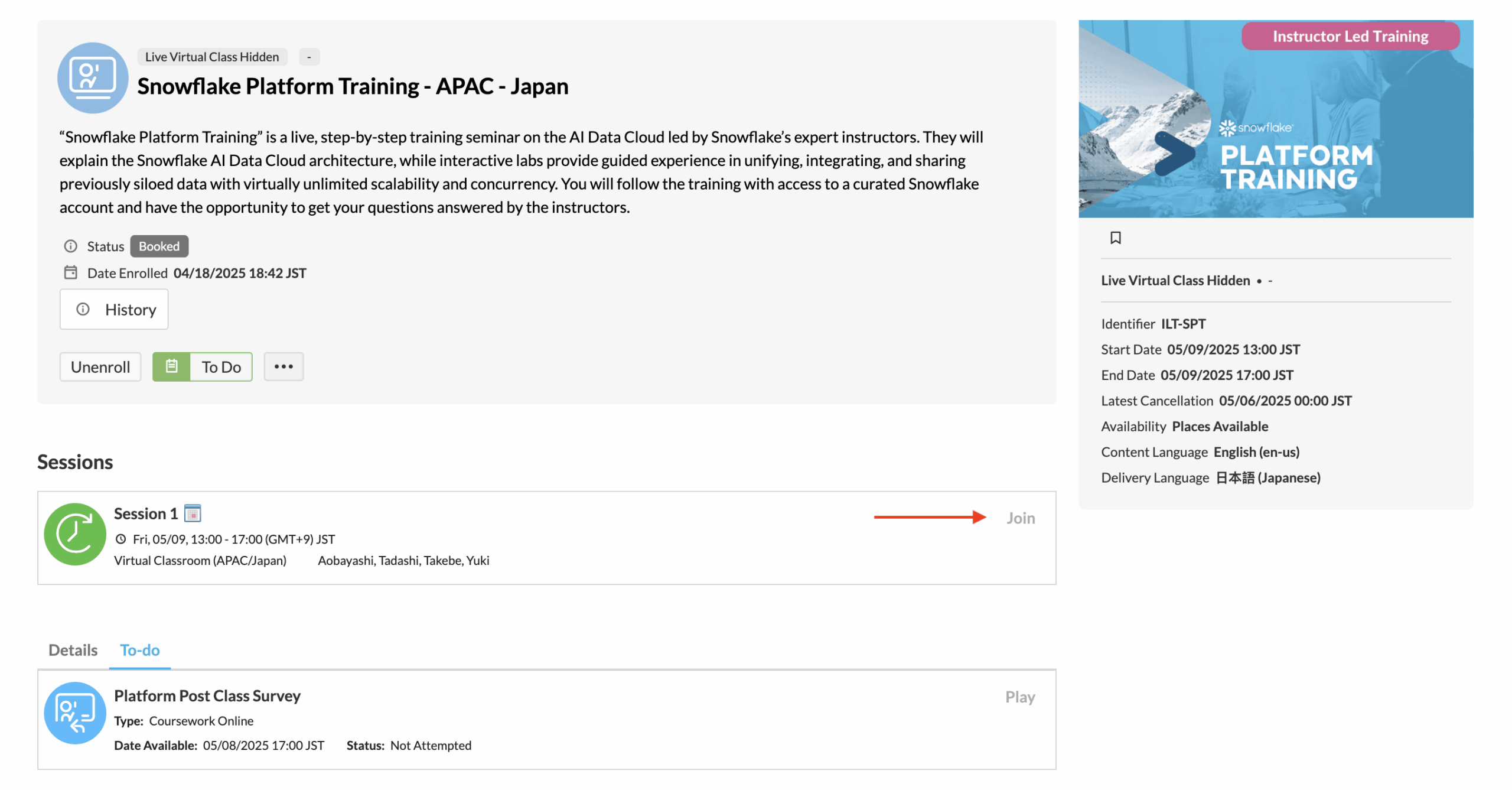The image size is (1512, 790).
Task: Click the Booked status badge
Action: (x=159, y=246)
